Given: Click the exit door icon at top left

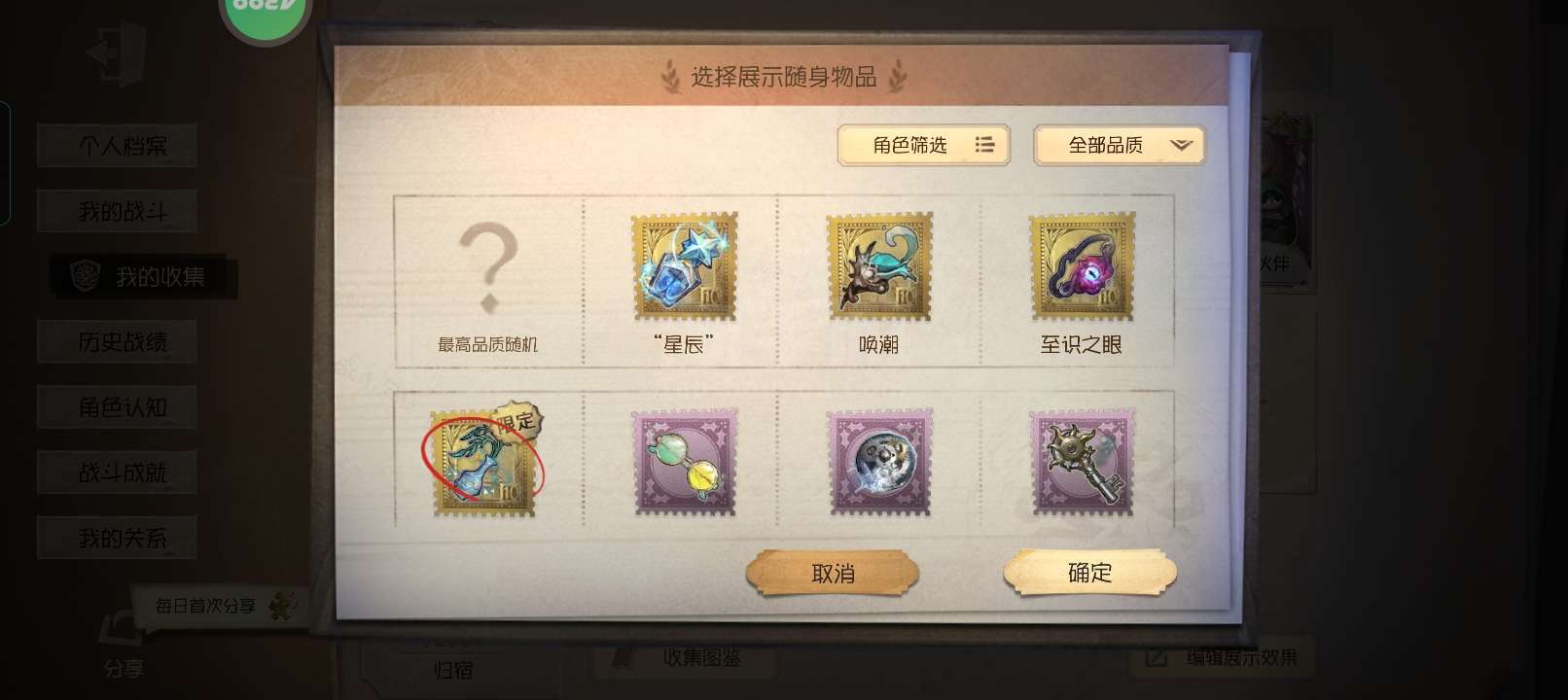Looking at the screenshot, I should tap(116, 52).
